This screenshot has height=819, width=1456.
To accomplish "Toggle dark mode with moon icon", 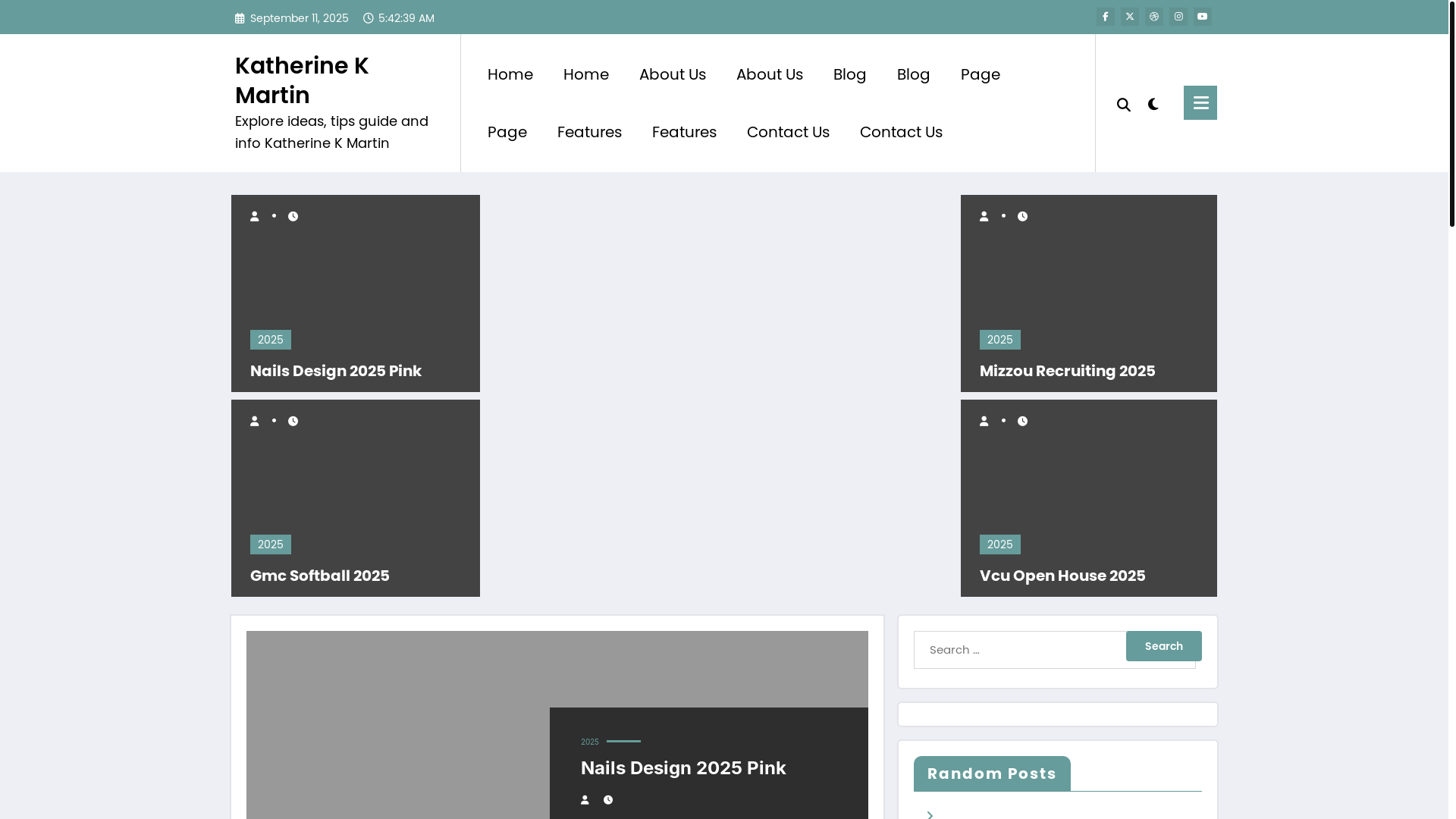I will pyautogui.click(x=1153, y=104).
